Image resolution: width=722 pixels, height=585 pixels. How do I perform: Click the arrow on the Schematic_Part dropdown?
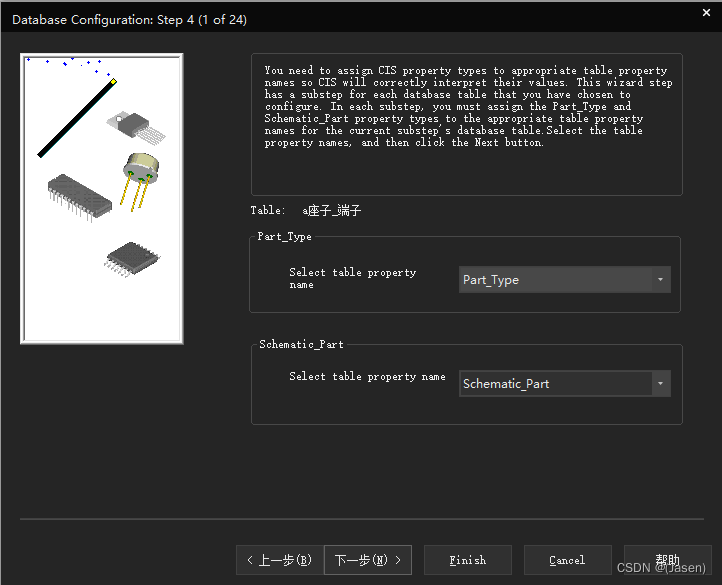(x=660, y=384)
